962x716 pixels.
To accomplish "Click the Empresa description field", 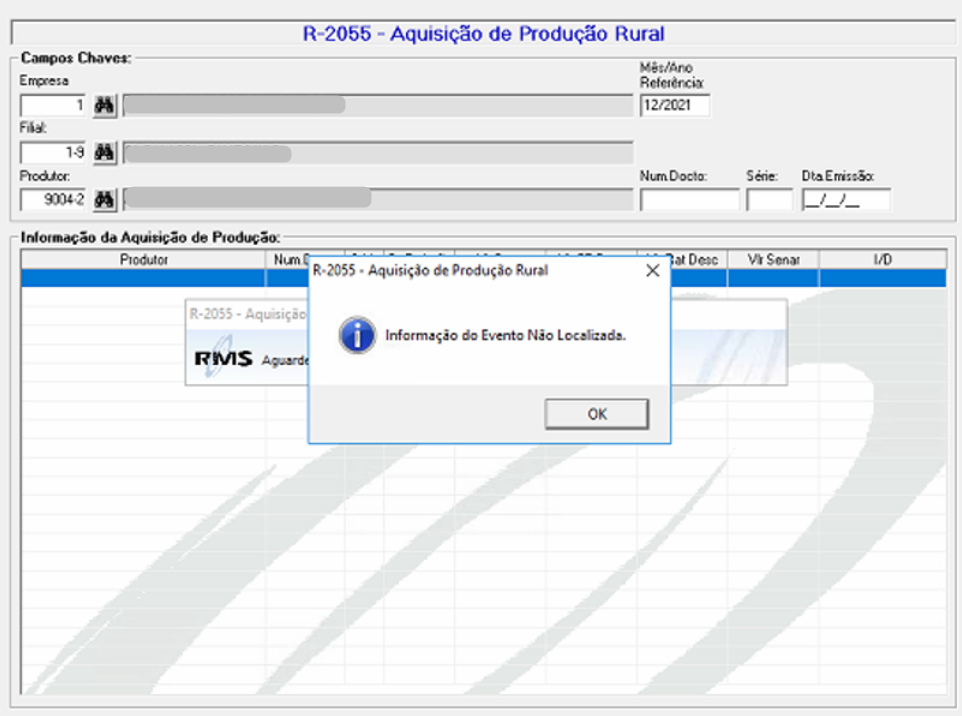I will click(x=378, y=106).
